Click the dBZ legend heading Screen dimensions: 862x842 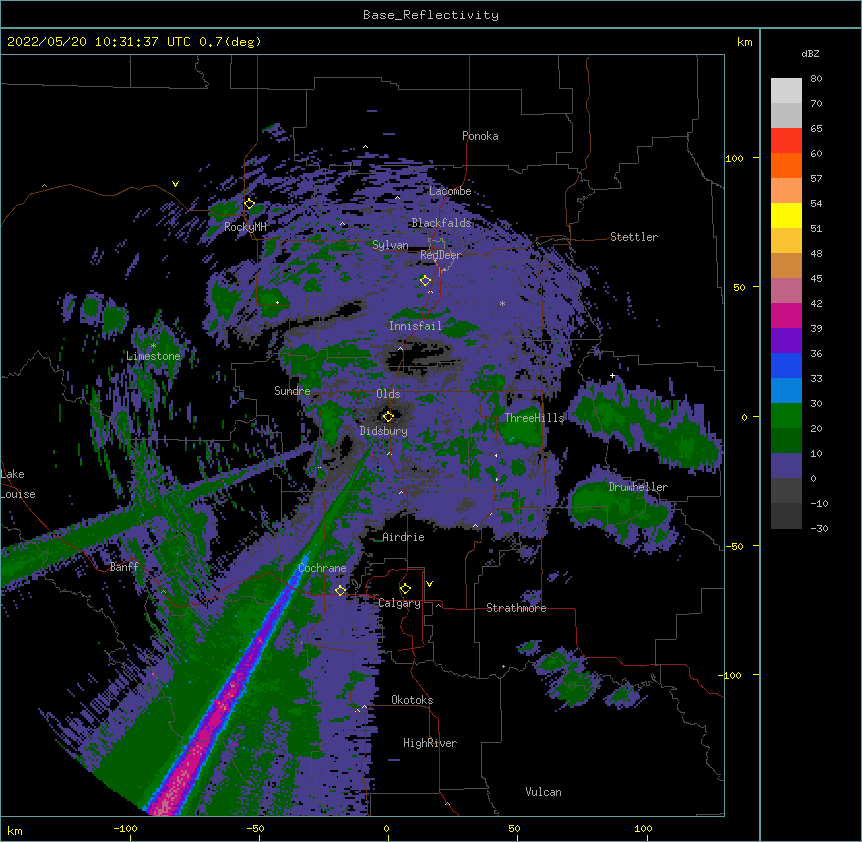tap(810, 54)
